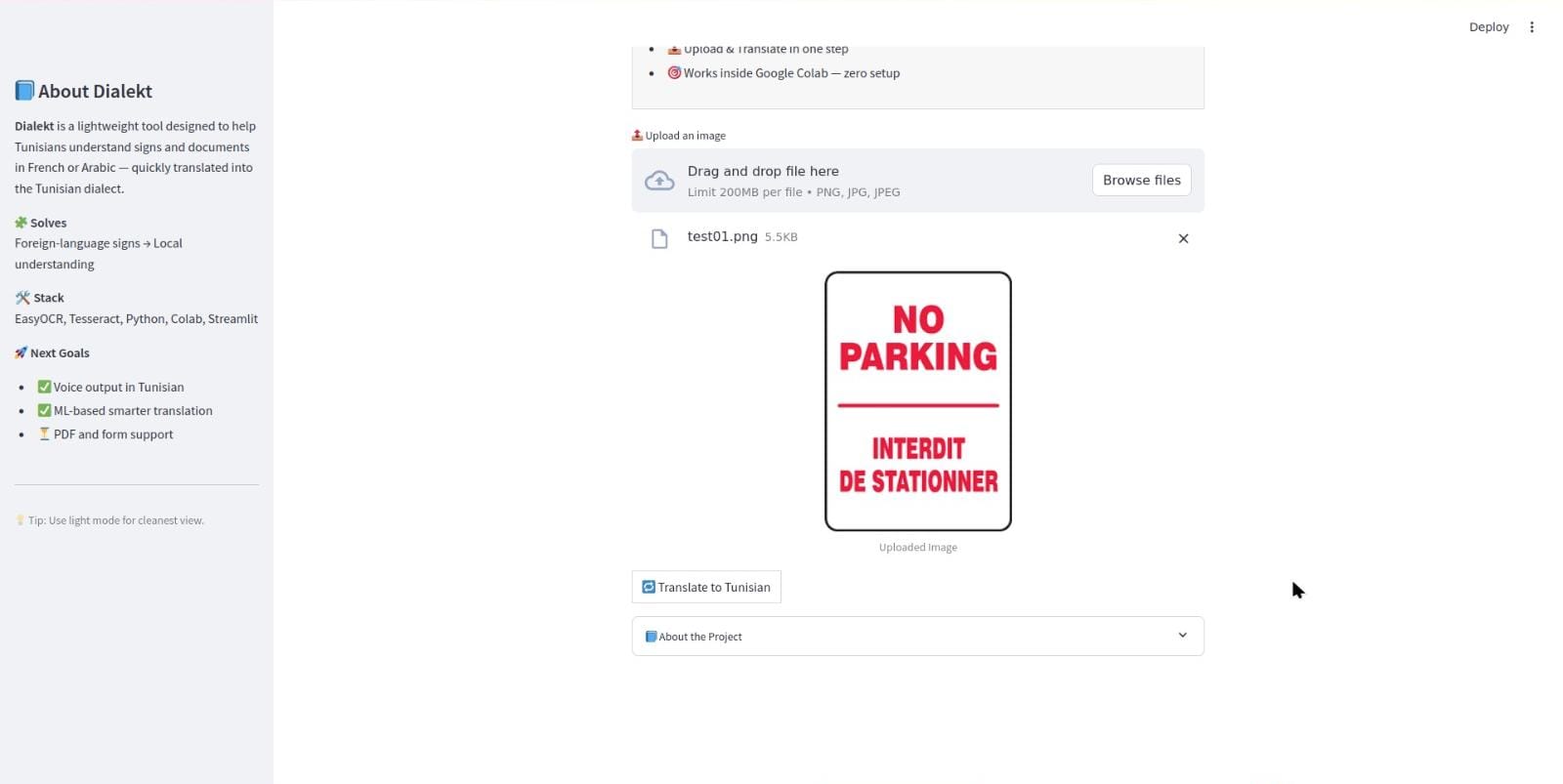Click the 5.5KB file size label
This screenshot has height=784, width=1563.
coord(781,237)
